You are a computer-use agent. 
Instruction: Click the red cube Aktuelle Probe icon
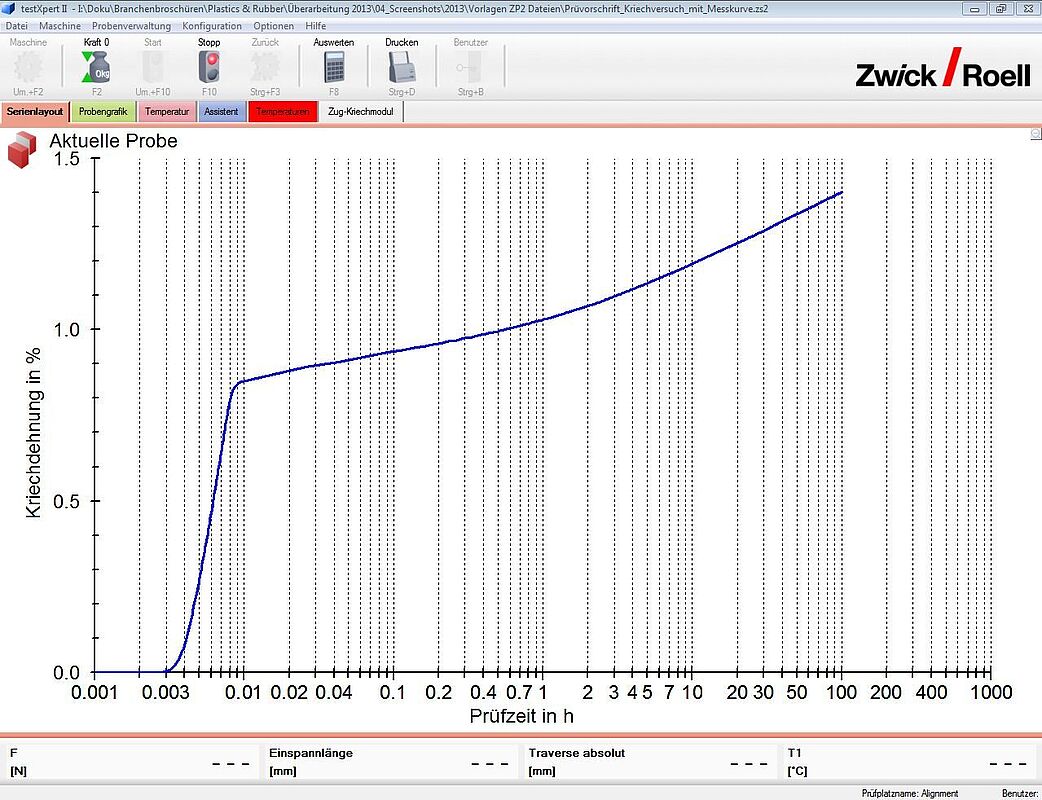pyautogui.click(x=22, y=149)
